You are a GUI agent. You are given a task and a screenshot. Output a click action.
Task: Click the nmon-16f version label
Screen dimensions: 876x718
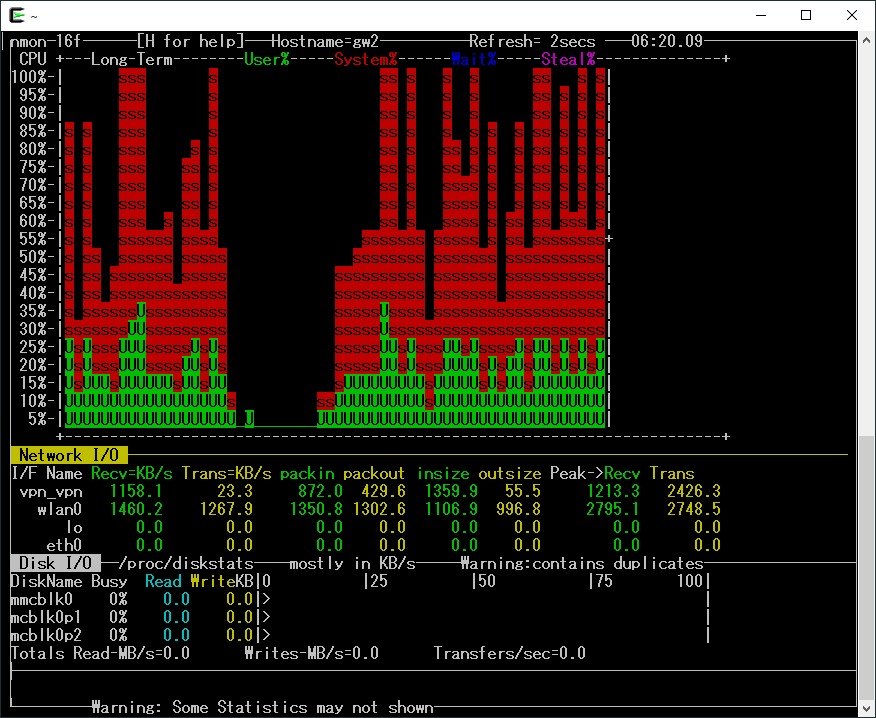[x=46, y=41]
